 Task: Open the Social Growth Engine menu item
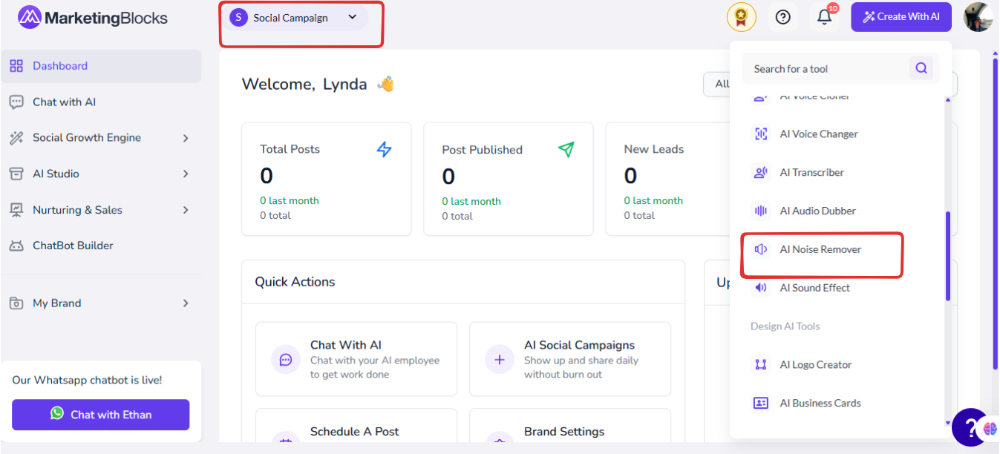coord(101,138)
